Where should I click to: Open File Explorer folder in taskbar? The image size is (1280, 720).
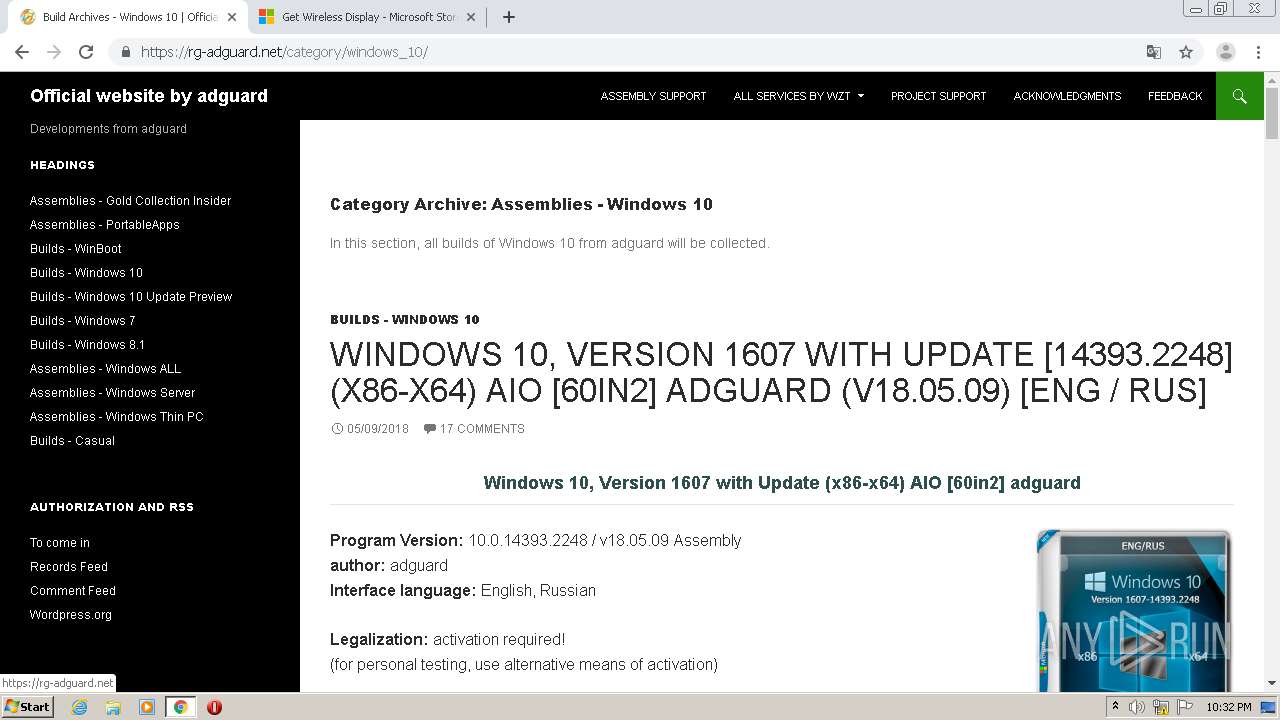coord(113,707)
